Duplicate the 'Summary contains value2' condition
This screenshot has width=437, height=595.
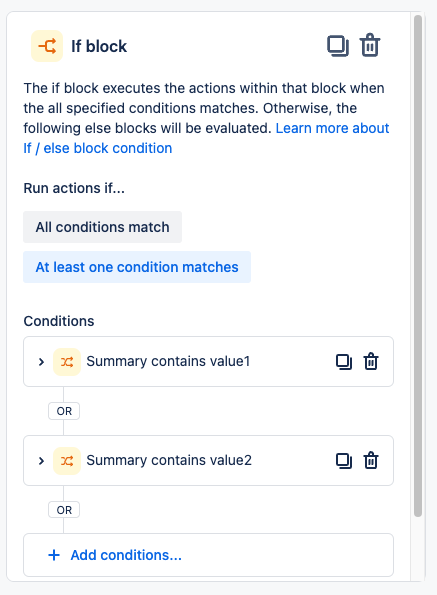pyautogui.click(x=344, y=461)
